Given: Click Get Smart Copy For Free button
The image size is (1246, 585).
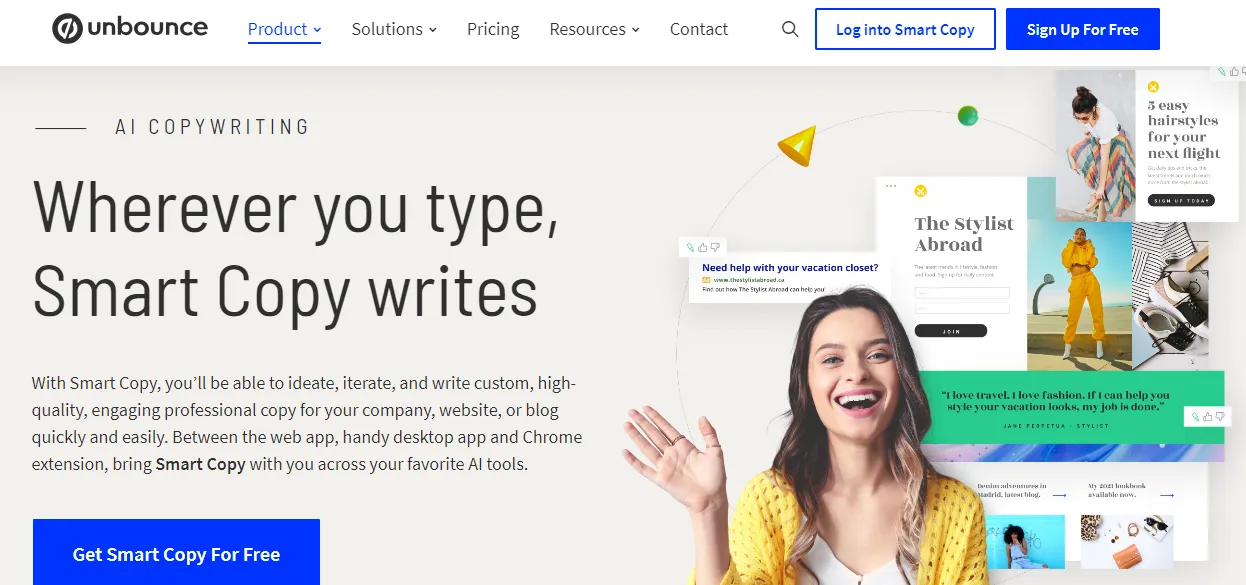Looking at the screenshot, I should tap(176, 553).
